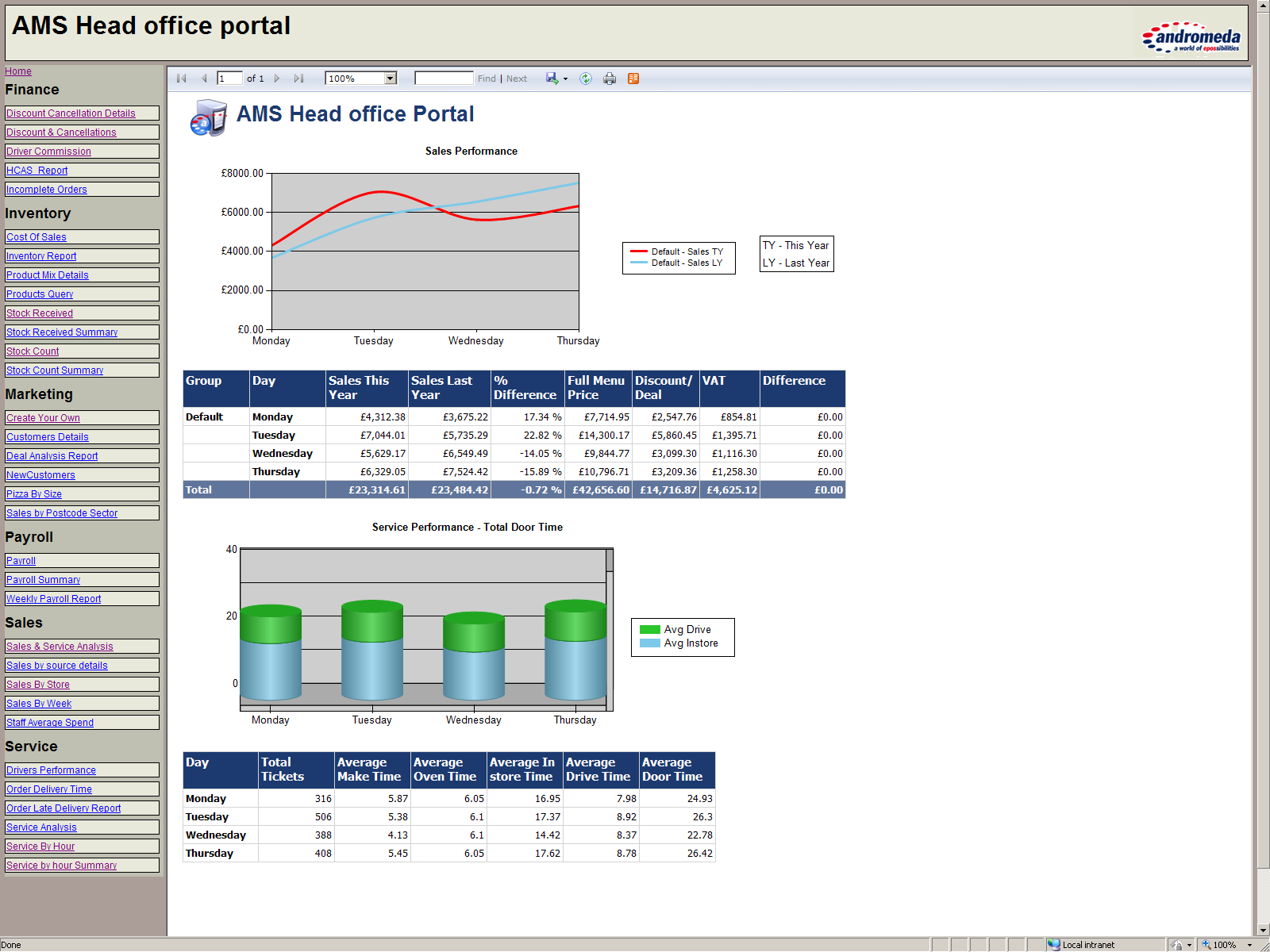Click the Home link
1270x952 pixels.
18,71
